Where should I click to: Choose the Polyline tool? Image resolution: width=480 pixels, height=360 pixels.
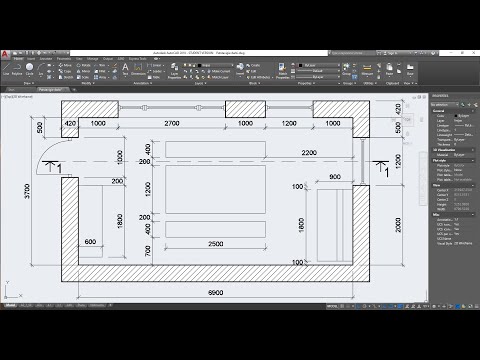[17, 69]
